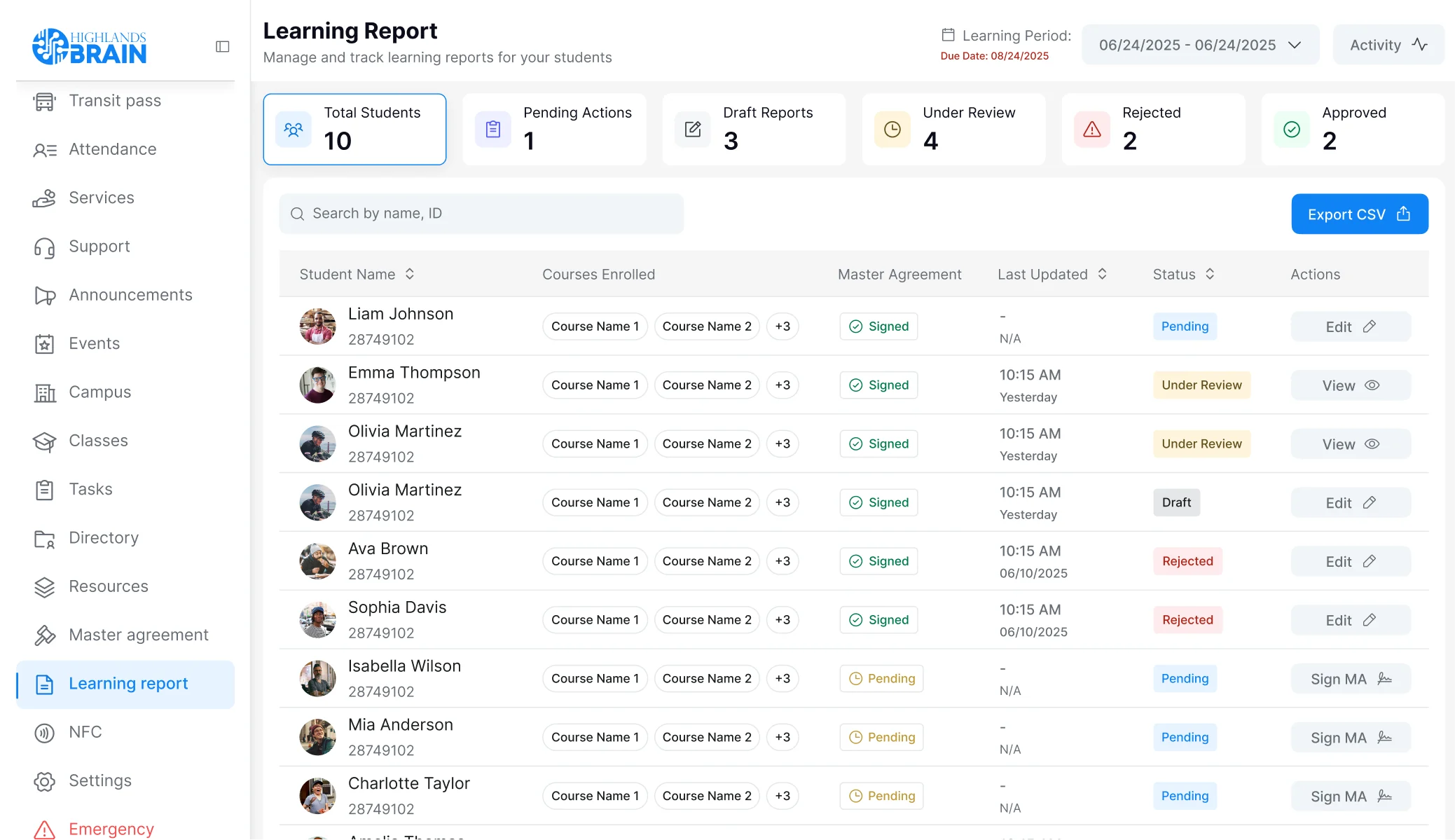This screenshot has height=840, width=1455.
Task: Click the Search by name, ID field
Action: click(481, 214)
